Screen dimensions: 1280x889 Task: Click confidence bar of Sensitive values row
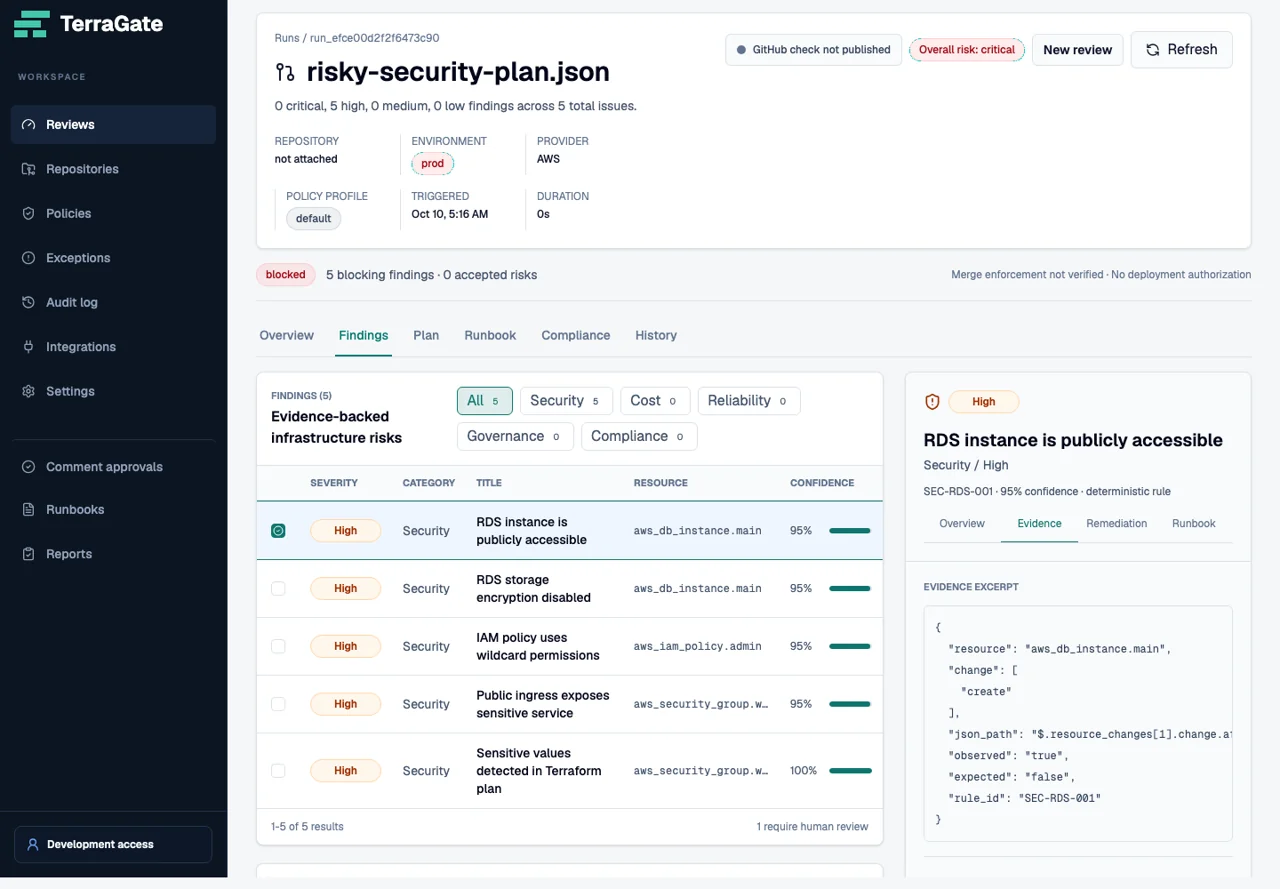pos(850,771)
